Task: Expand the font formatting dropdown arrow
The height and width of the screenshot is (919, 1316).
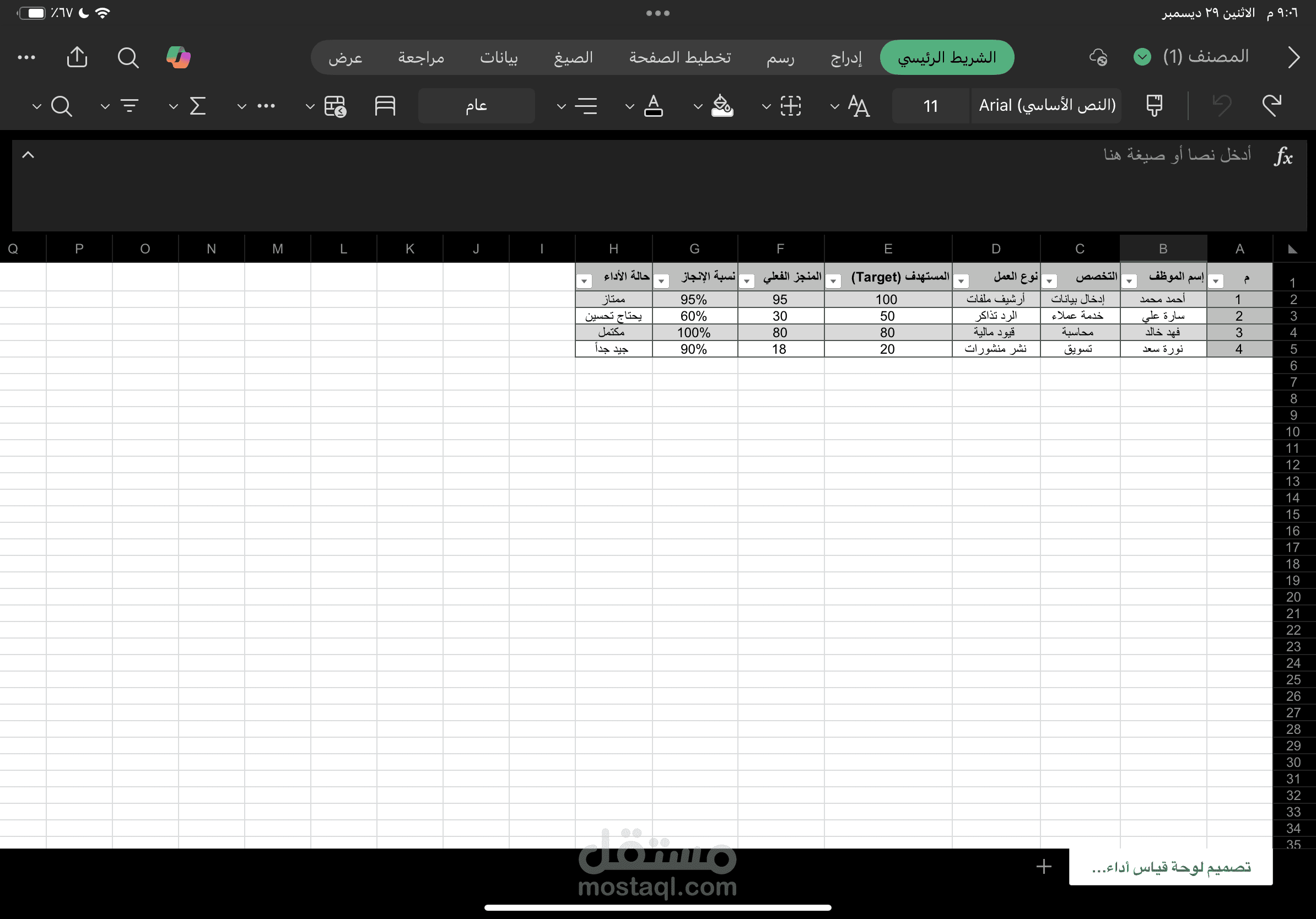Action: (x=834, y=106)
